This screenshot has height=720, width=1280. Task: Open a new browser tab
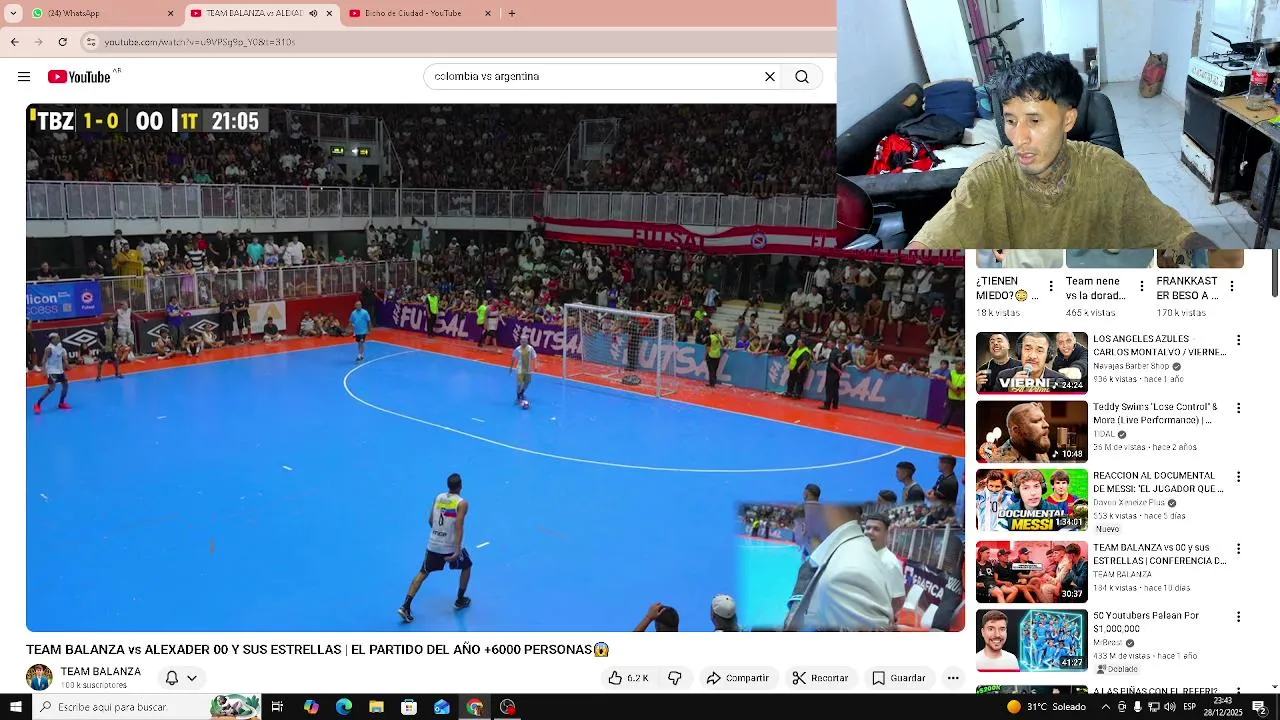pos(512,13)
